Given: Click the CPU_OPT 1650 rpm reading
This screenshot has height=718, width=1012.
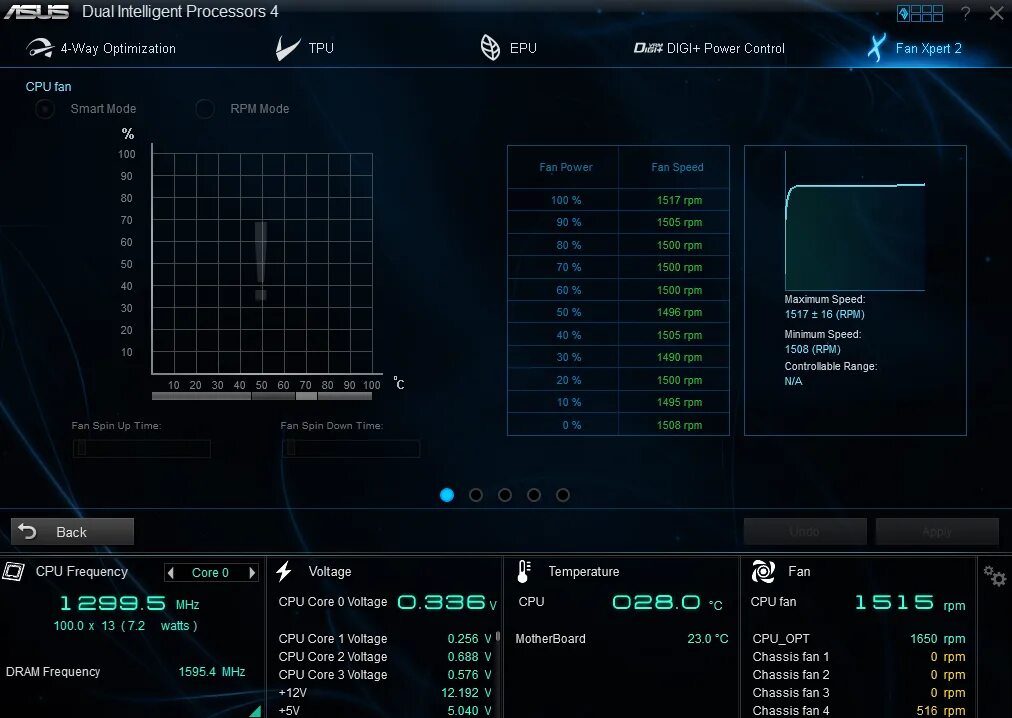Looking at the screenshot, I should point(858,639).
